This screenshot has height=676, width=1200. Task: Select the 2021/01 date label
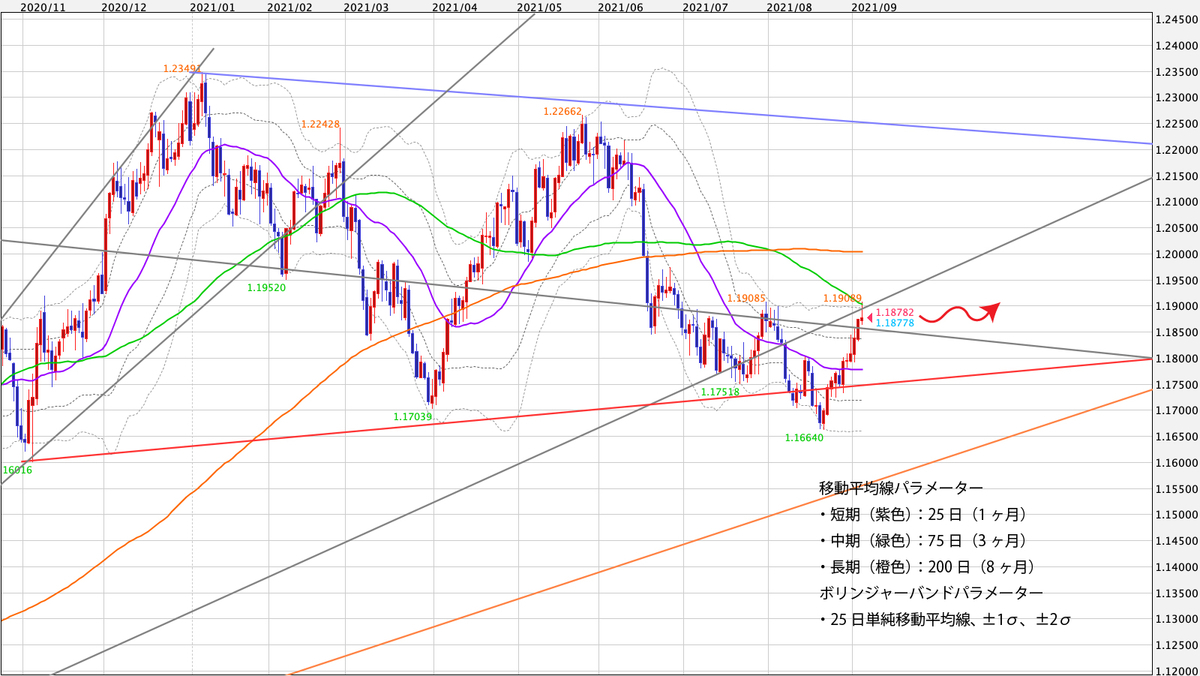tap(212, 6)
